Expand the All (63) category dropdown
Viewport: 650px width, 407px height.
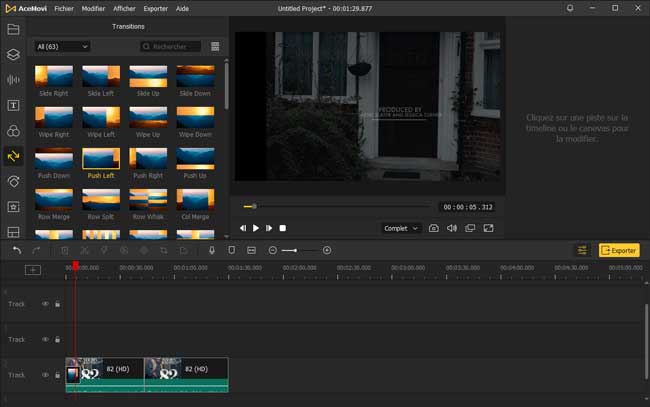click(62, 46)
